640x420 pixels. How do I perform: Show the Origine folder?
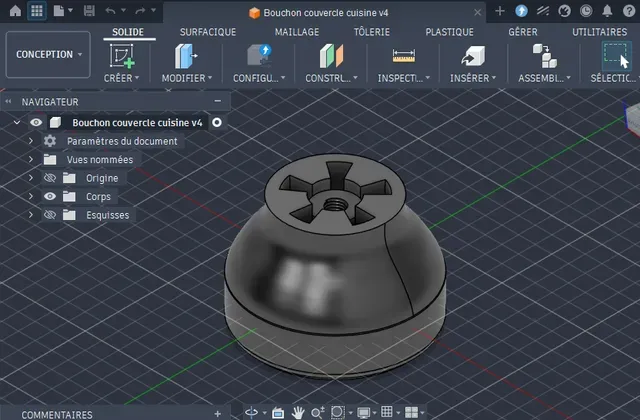coord(50,178)
